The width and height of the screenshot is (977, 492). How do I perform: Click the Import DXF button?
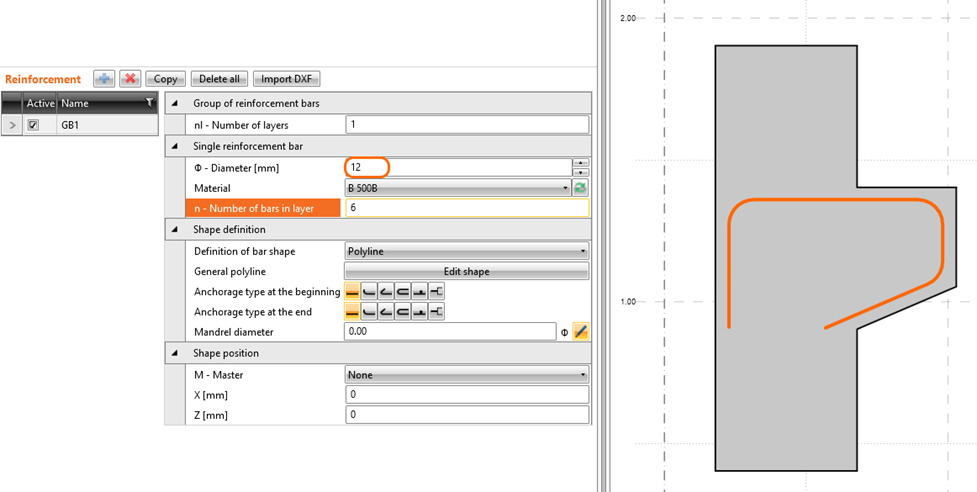pos(286,79)
